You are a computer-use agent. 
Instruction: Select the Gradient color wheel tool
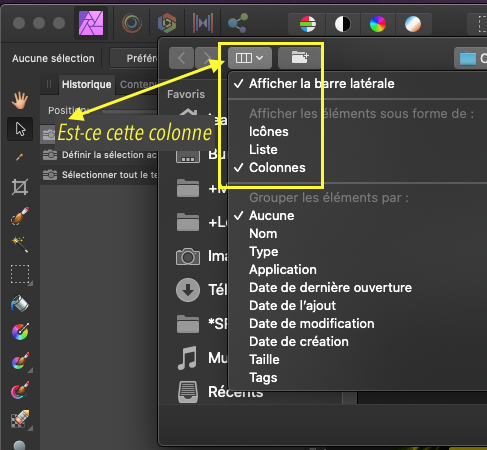pyautogui.click(x=20, y=332)
